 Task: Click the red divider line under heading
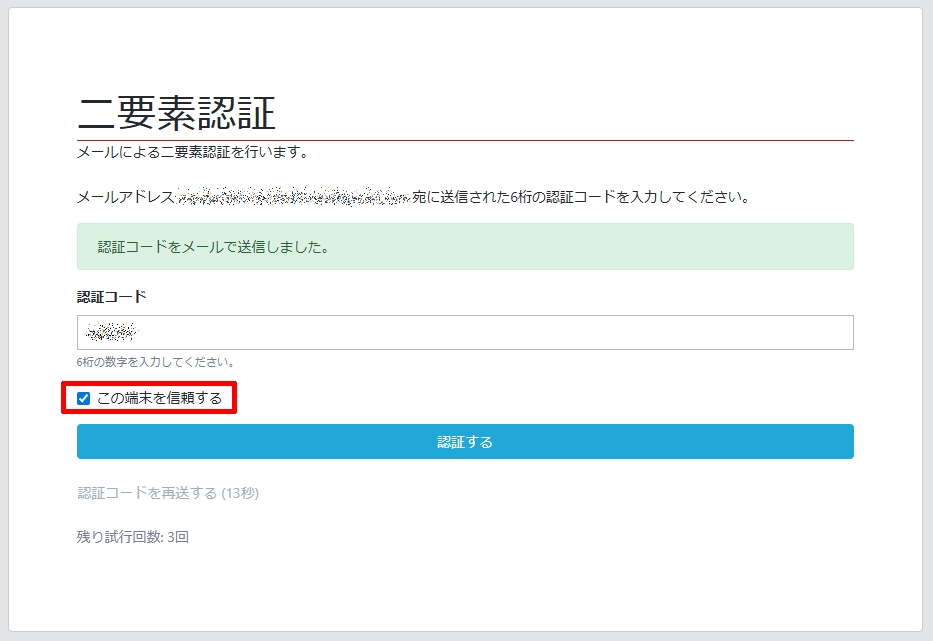[x=465, y=141]
